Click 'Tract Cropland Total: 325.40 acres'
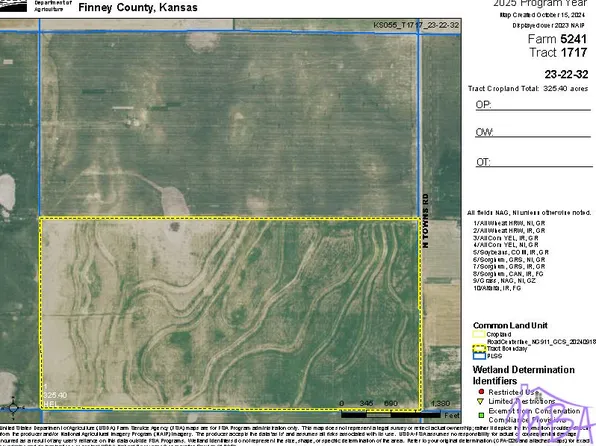Viewport: 596px width, 446px height. pos(528,89)
